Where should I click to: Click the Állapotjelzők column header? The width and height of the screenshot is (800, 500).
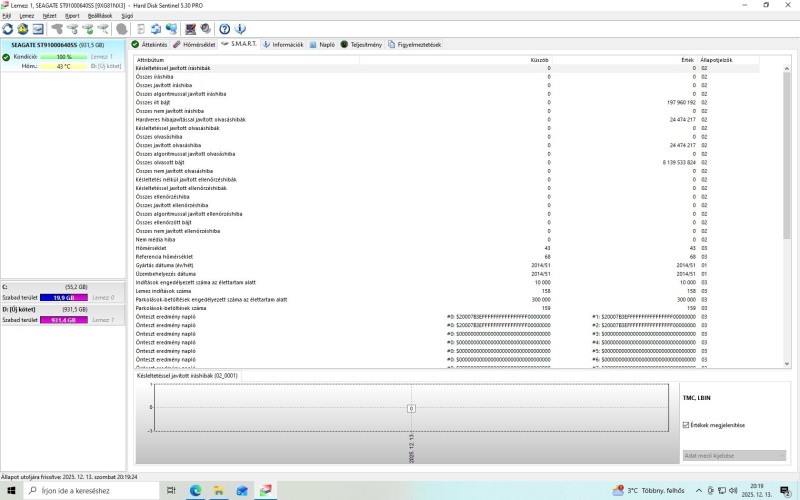coord(728,60)
